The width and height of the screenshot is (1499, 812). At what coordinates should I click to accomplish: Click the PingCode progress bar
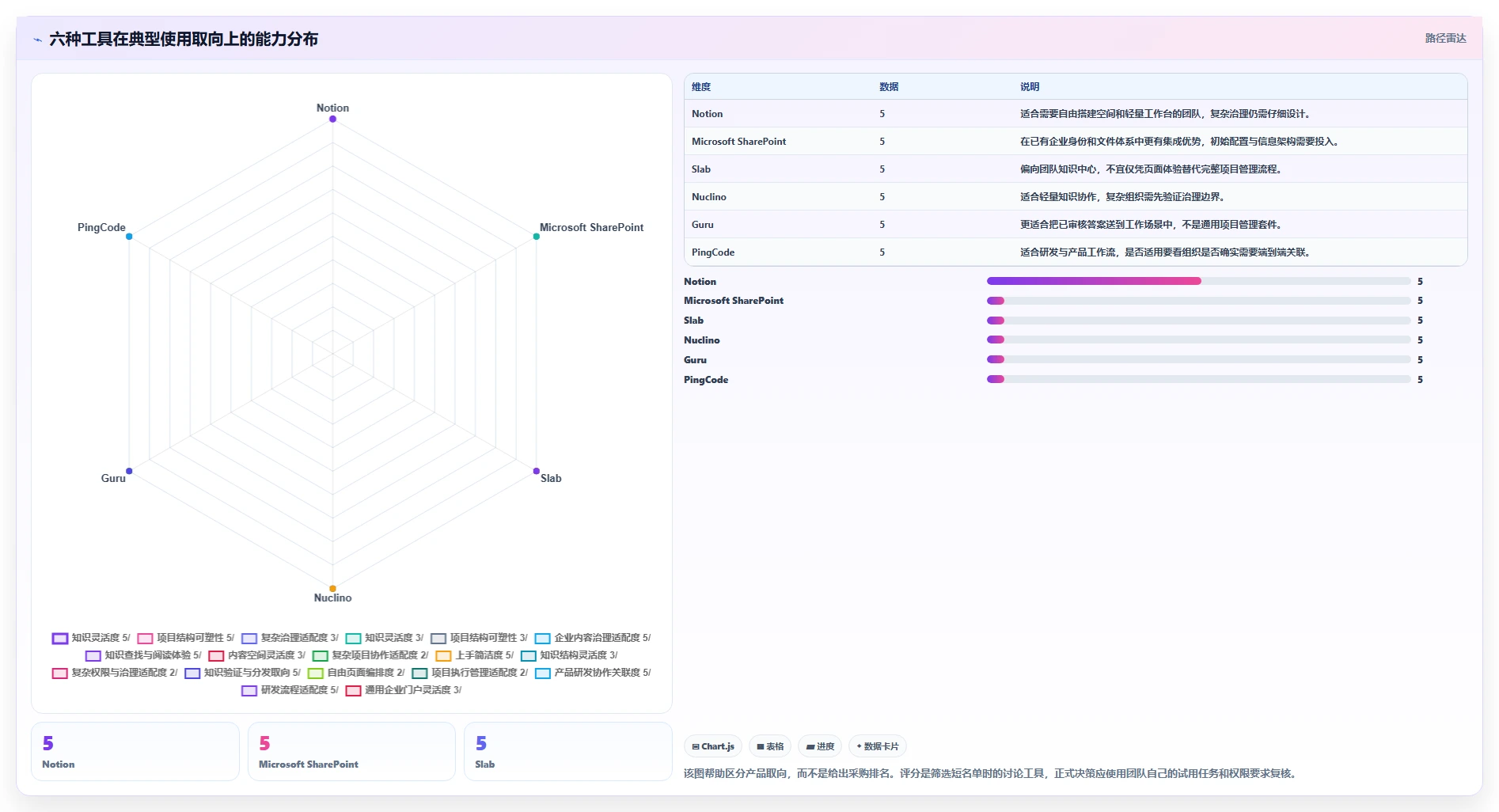[1198, 379]
